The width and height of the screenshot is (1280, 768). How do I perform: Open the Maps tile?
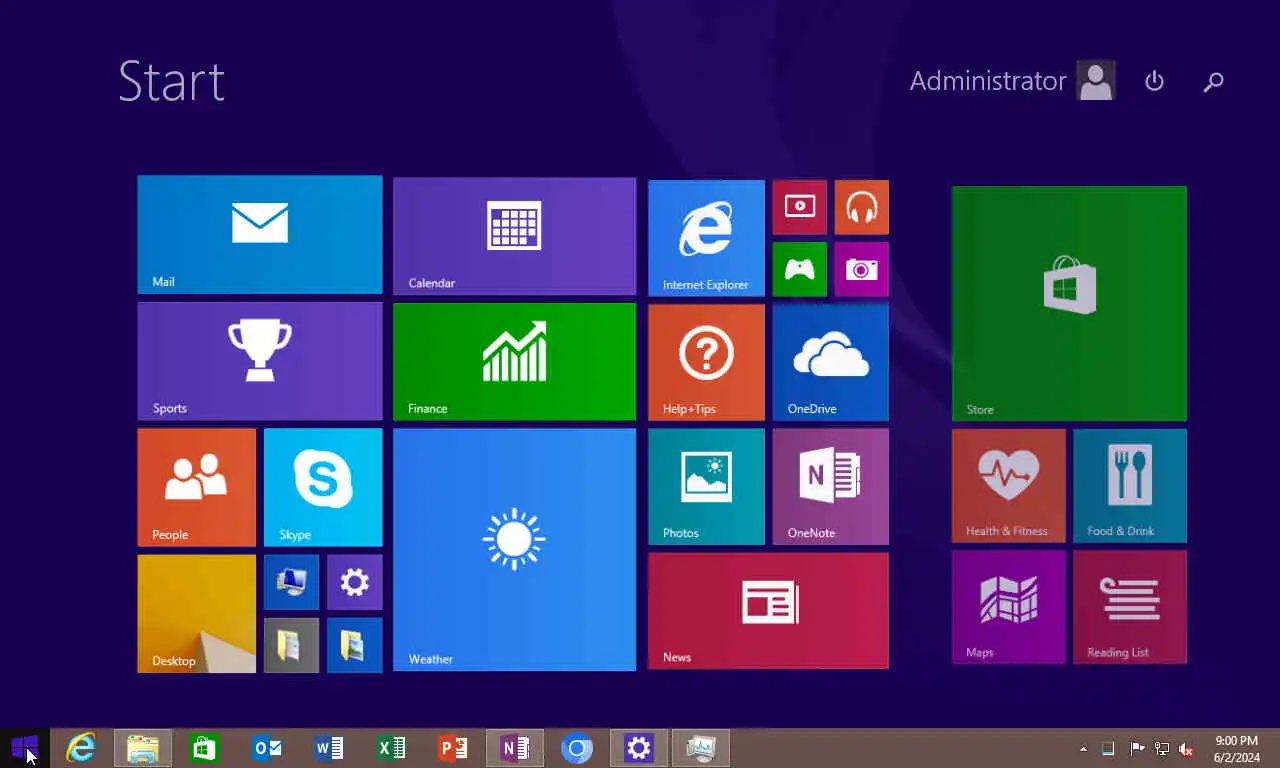point(1009,607)
